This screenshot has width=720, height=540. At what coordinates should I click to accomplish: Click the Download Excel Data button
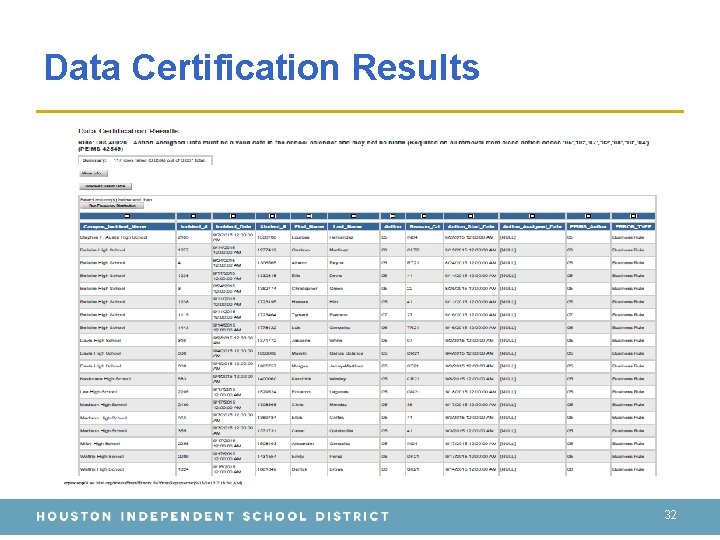tap(106, 186)
